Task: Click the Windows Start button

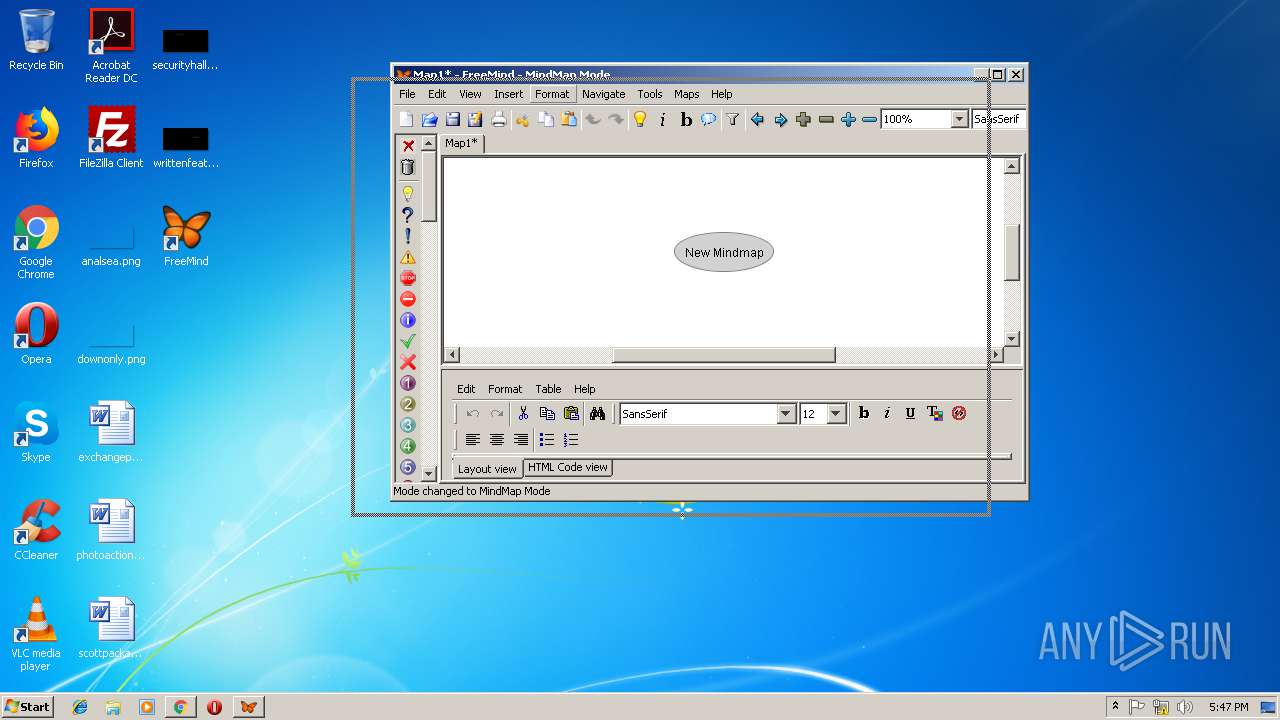Action: pos(28,706)
